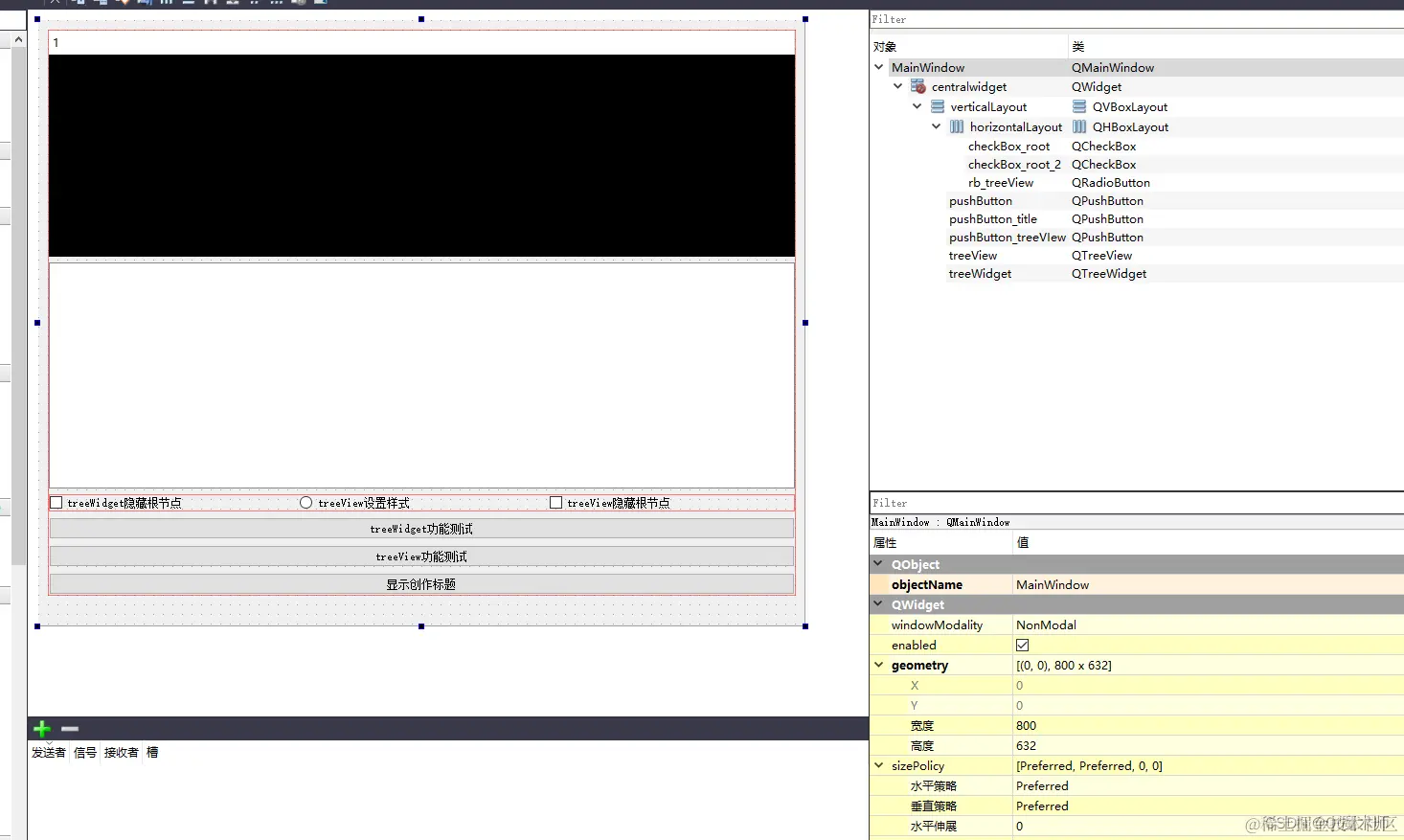Remove connection using the minus icon
Viewport: 1404px width, 840px height.
(x=70, y=729)
